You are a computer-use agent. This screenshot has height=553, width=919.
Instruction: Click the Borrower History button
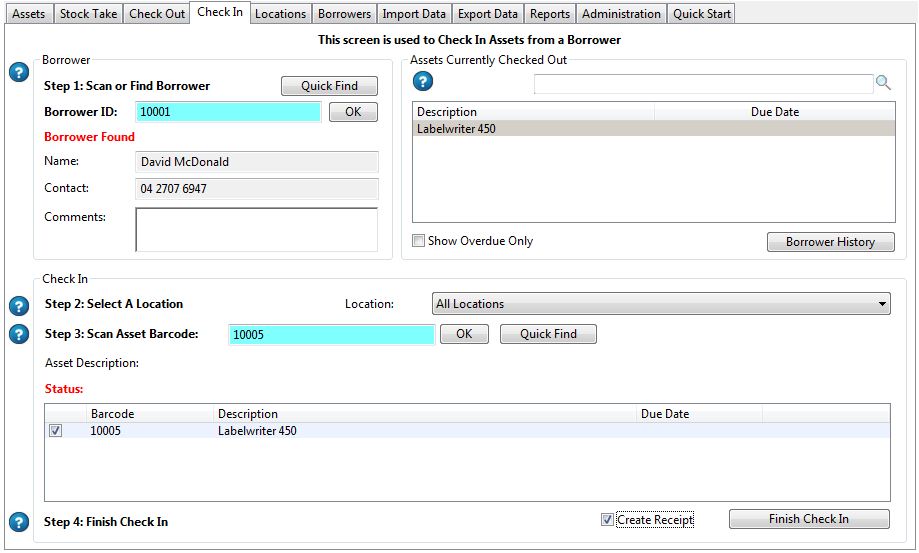click(830, 242)
